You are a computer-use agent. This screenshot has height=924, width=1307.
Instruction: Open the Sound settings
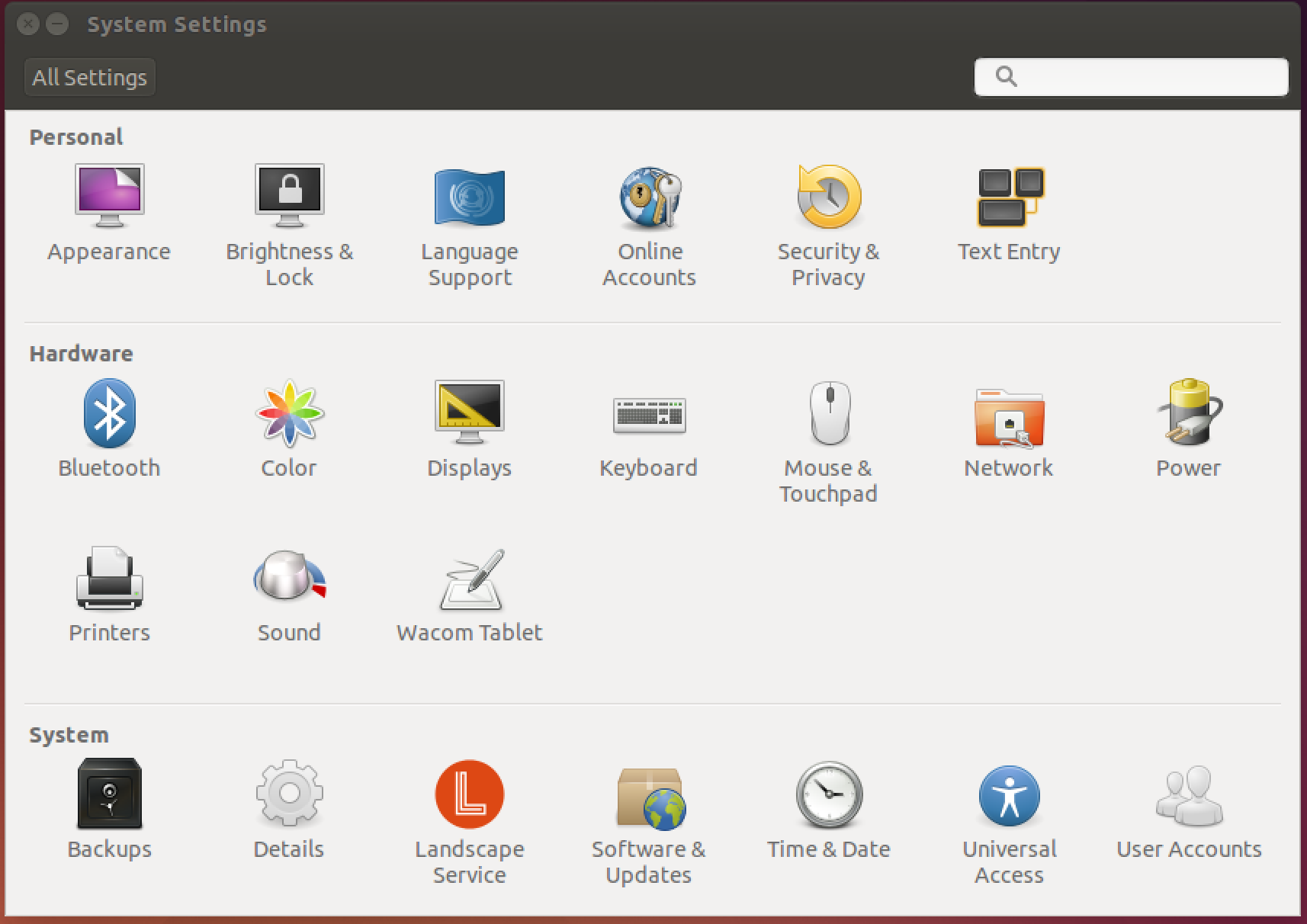coord(289,578)
